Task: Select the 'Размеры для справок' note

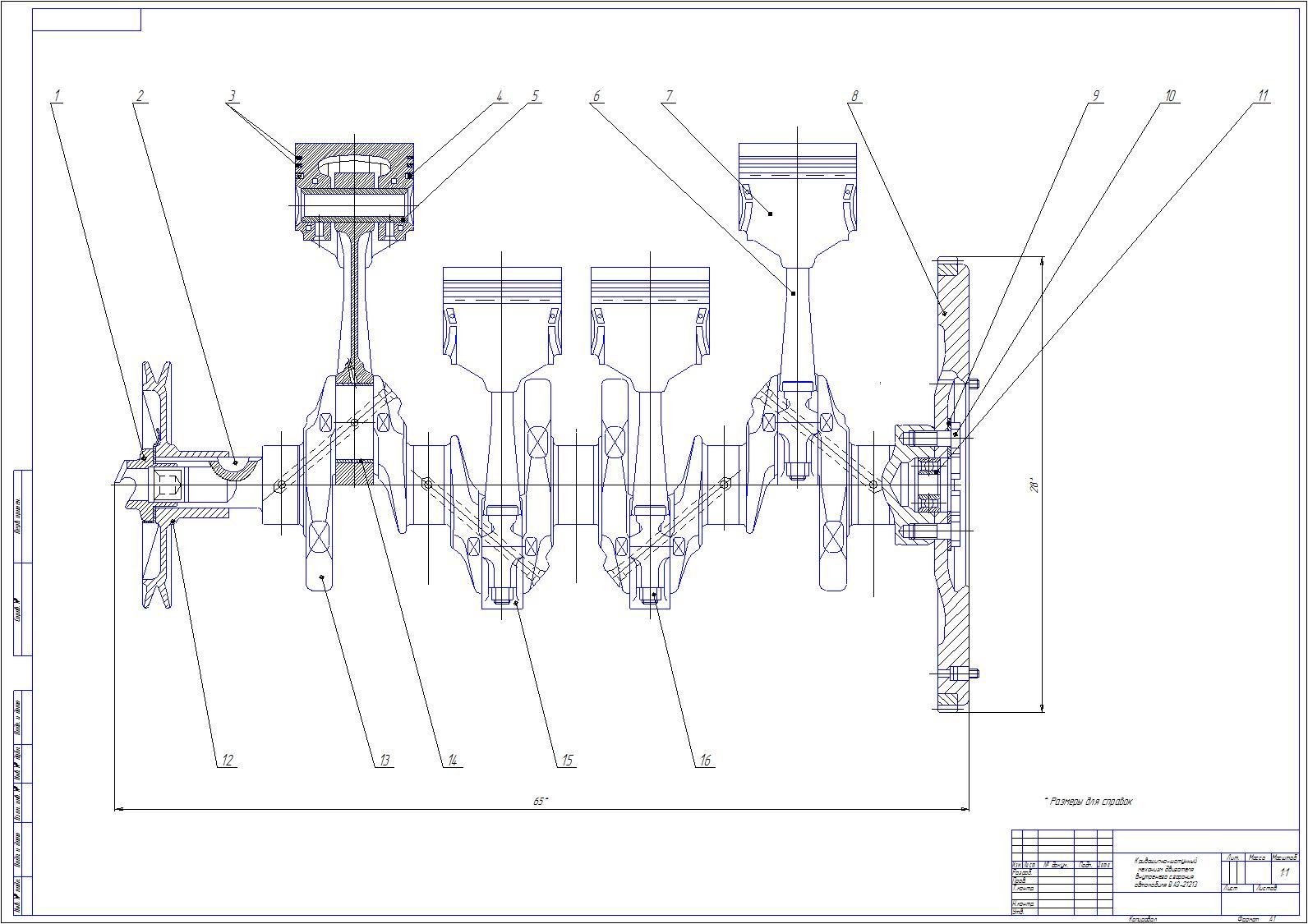Action: coord(1089,801)
